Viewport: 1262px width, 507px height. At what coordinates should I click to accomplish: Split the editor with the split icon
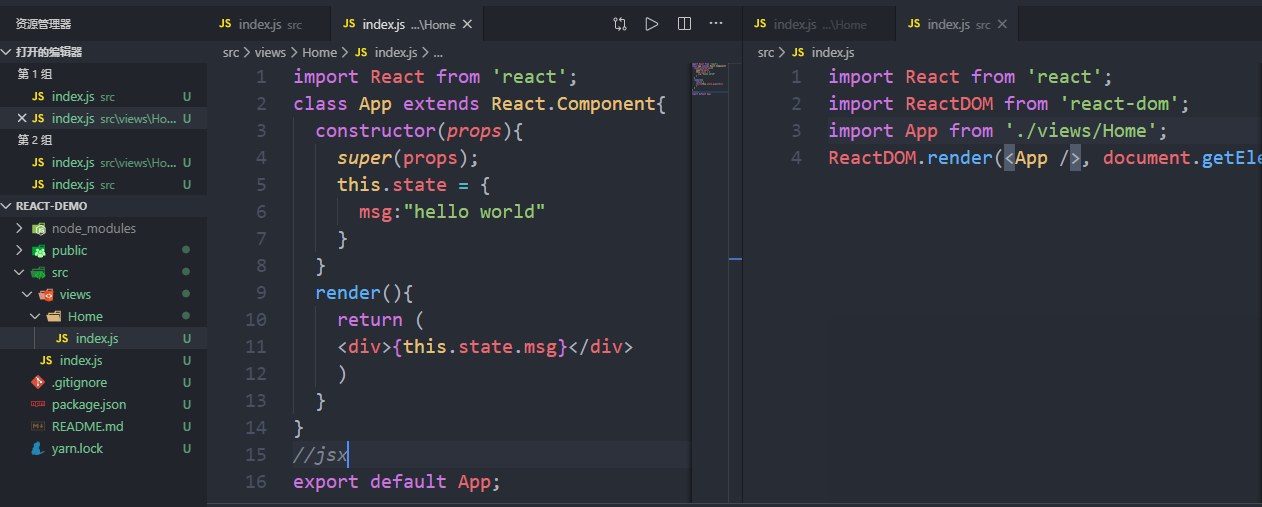point(684,23)
